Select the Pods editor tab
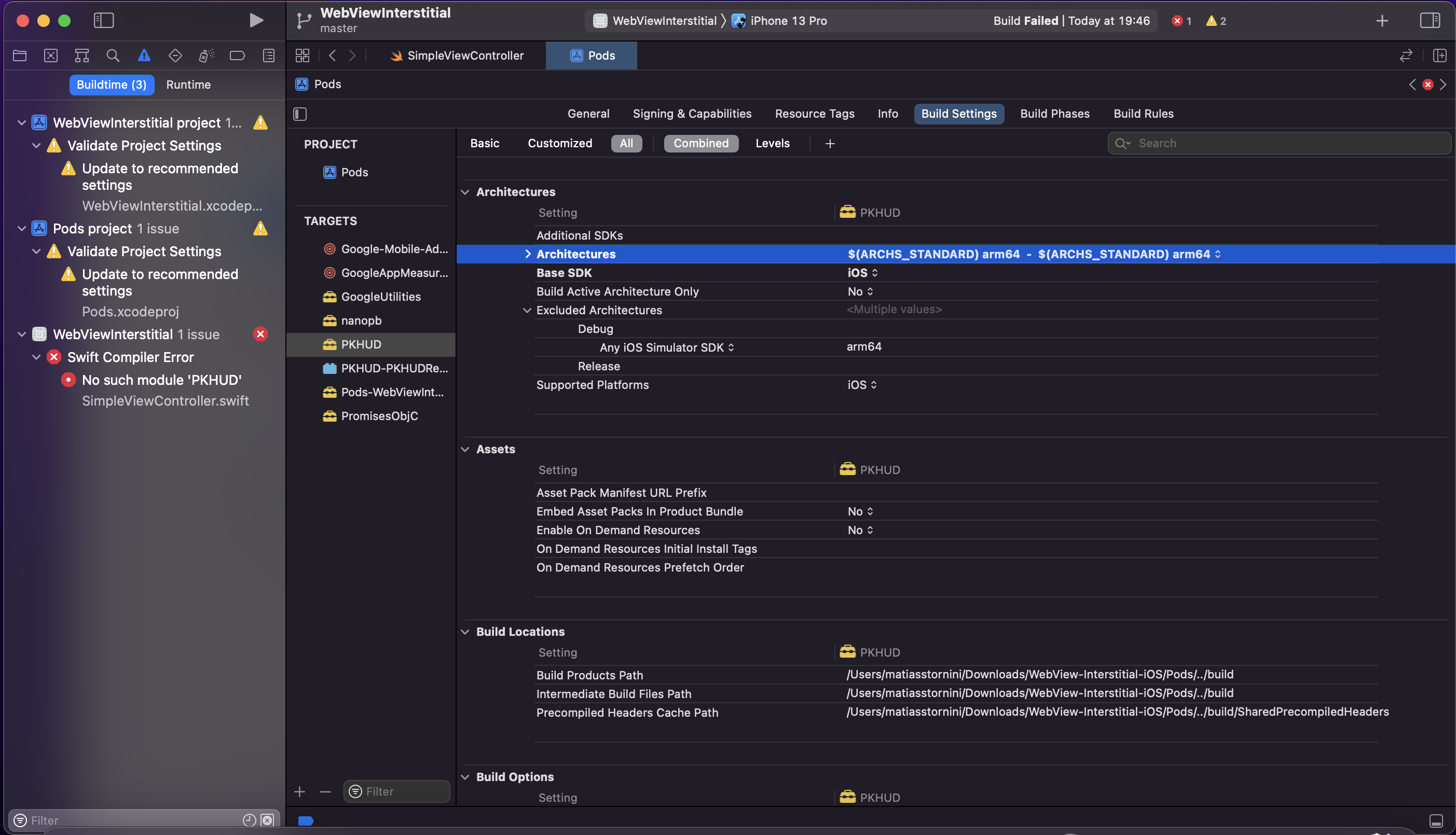Screen dimensions: 1456x835 pyautogui.click(x=592, y=55)
